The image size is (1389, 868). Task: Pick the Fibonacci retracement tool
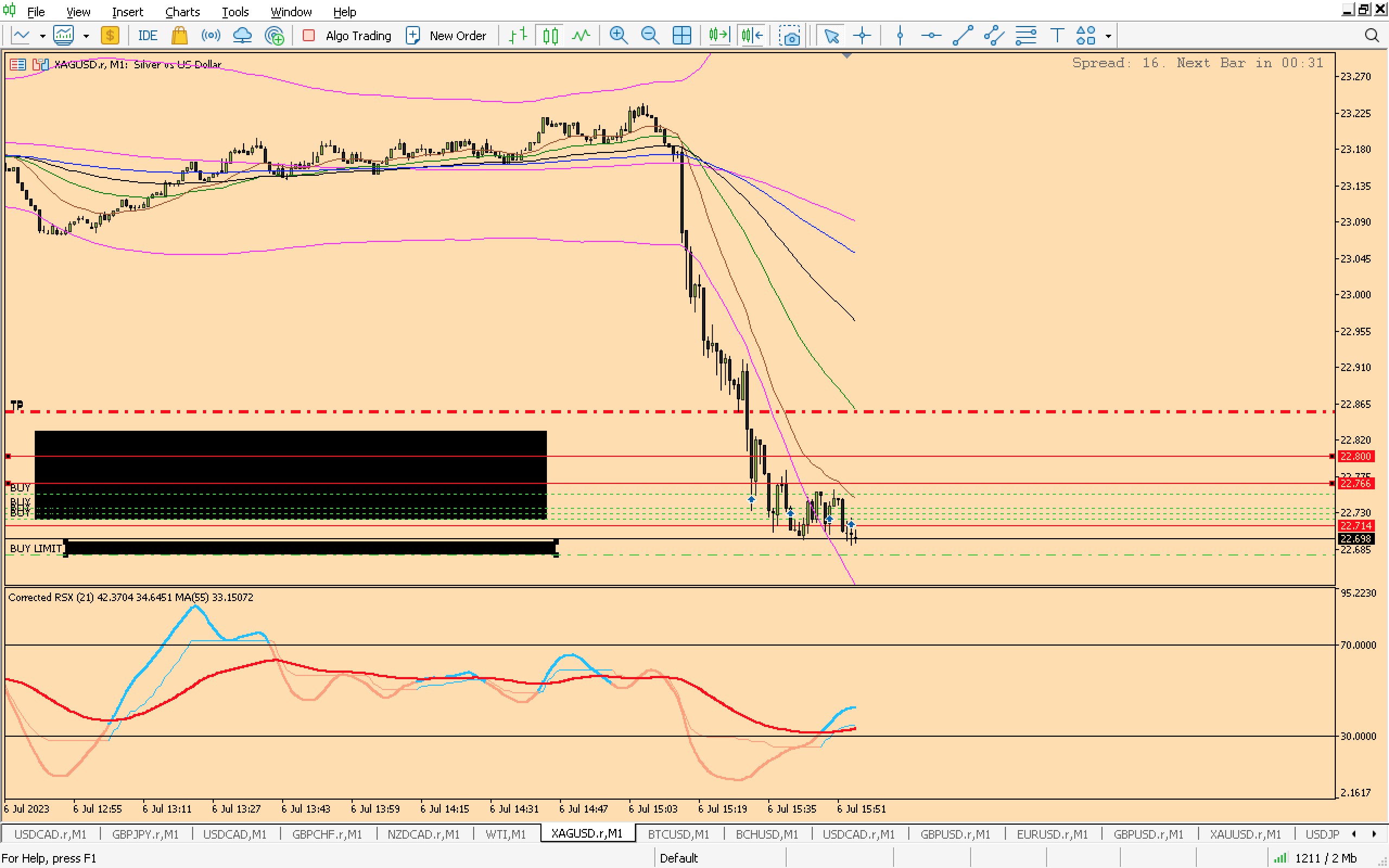pos(1025,36)
